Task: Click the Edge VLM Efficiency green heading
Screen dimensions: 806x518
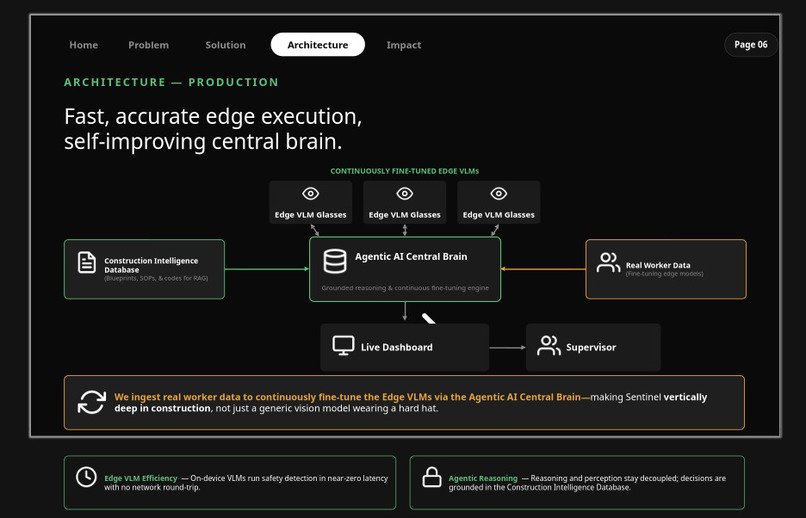Action: [x=140, y=478]
